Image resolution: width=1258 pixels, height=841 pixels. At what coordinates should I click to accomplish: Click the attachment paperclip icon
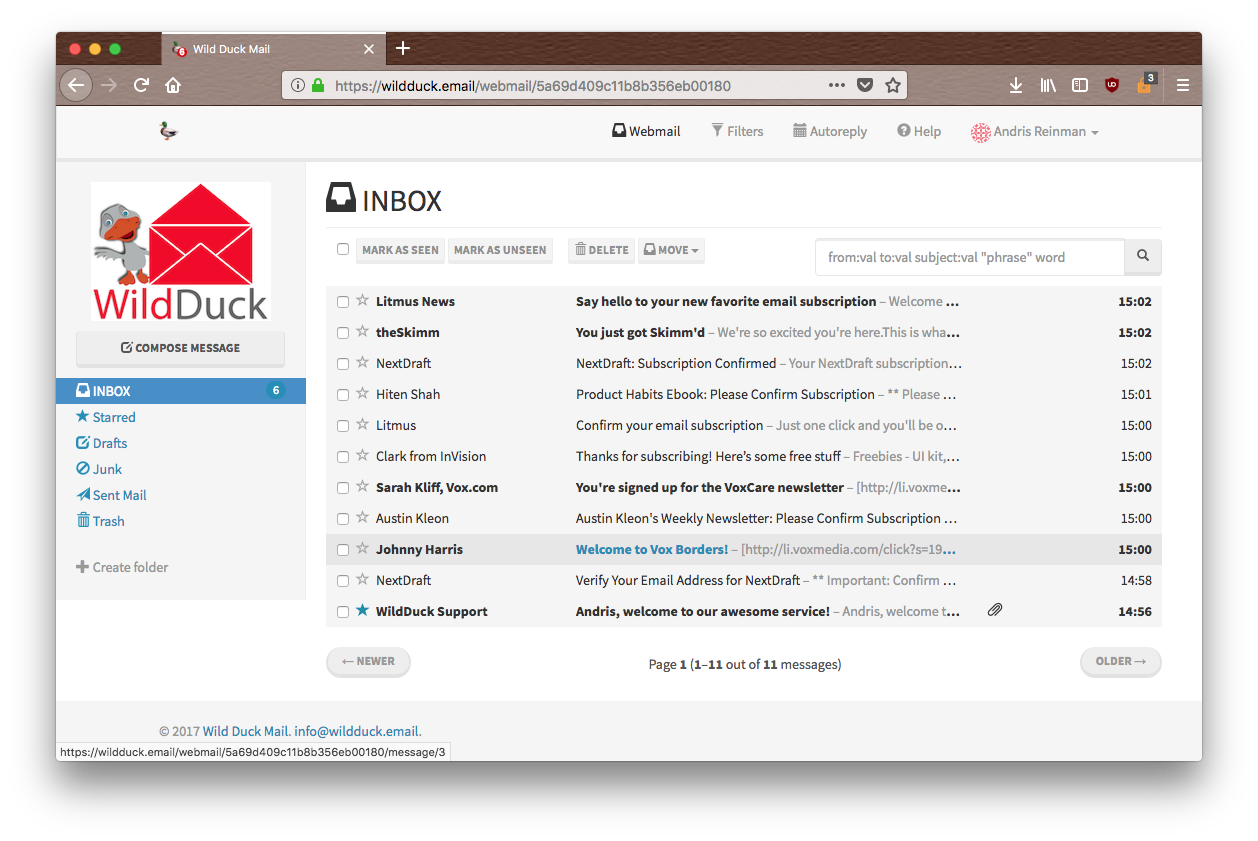[995, 611]
